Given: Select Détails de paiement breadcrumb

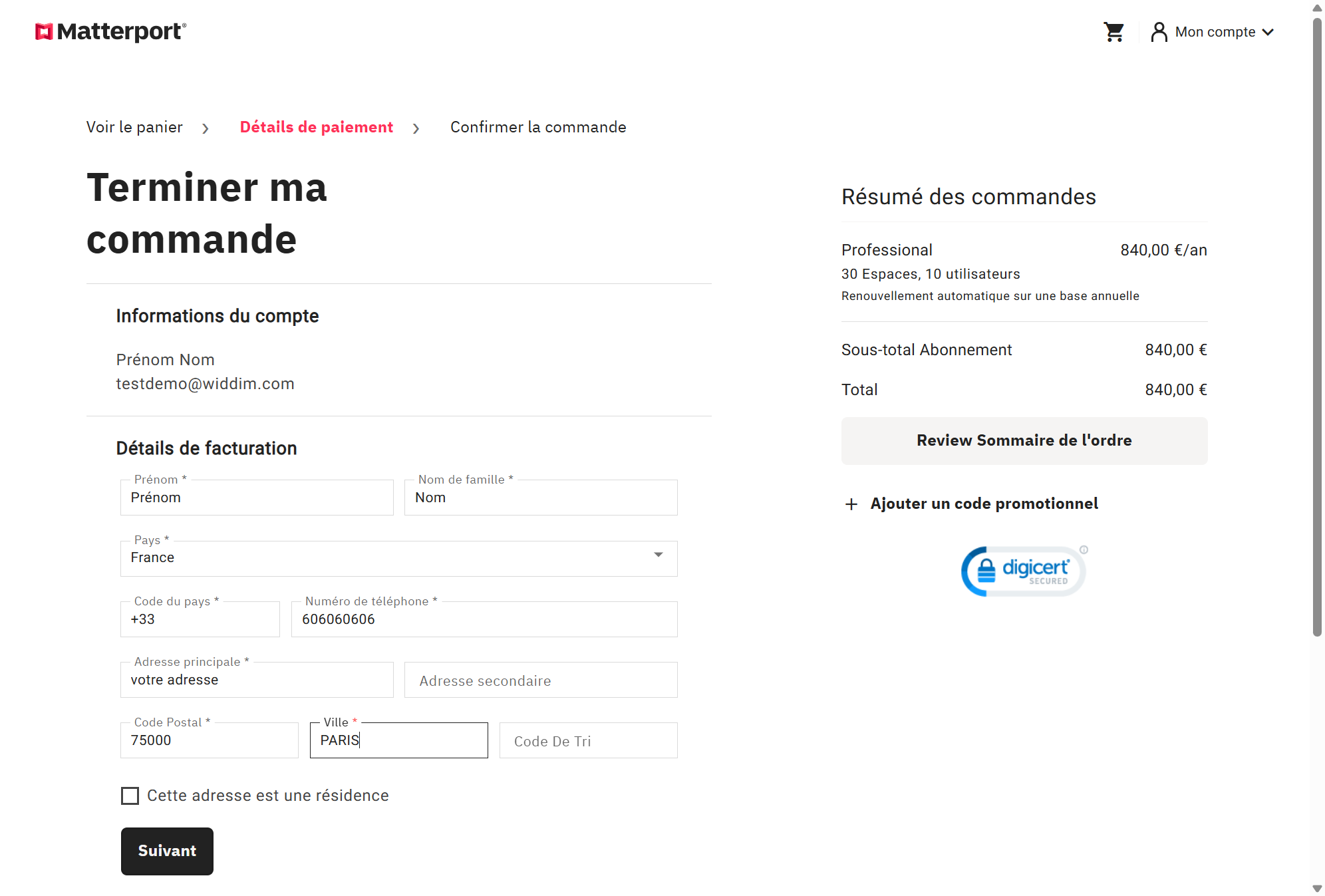Looking at the screenshot, I should click(x=317, y=127).
